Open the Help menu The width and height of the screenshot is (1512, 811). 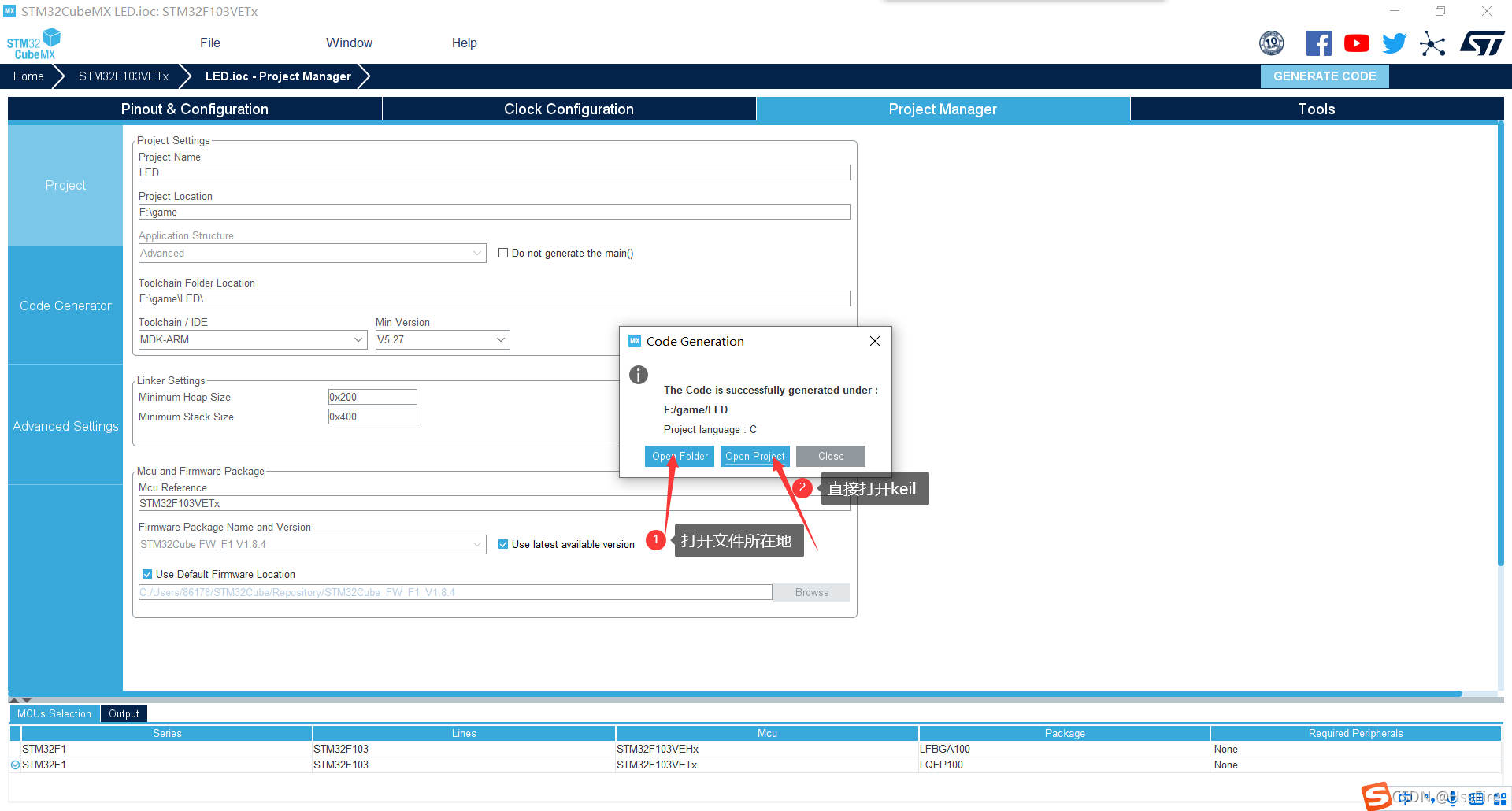(465, 43)
